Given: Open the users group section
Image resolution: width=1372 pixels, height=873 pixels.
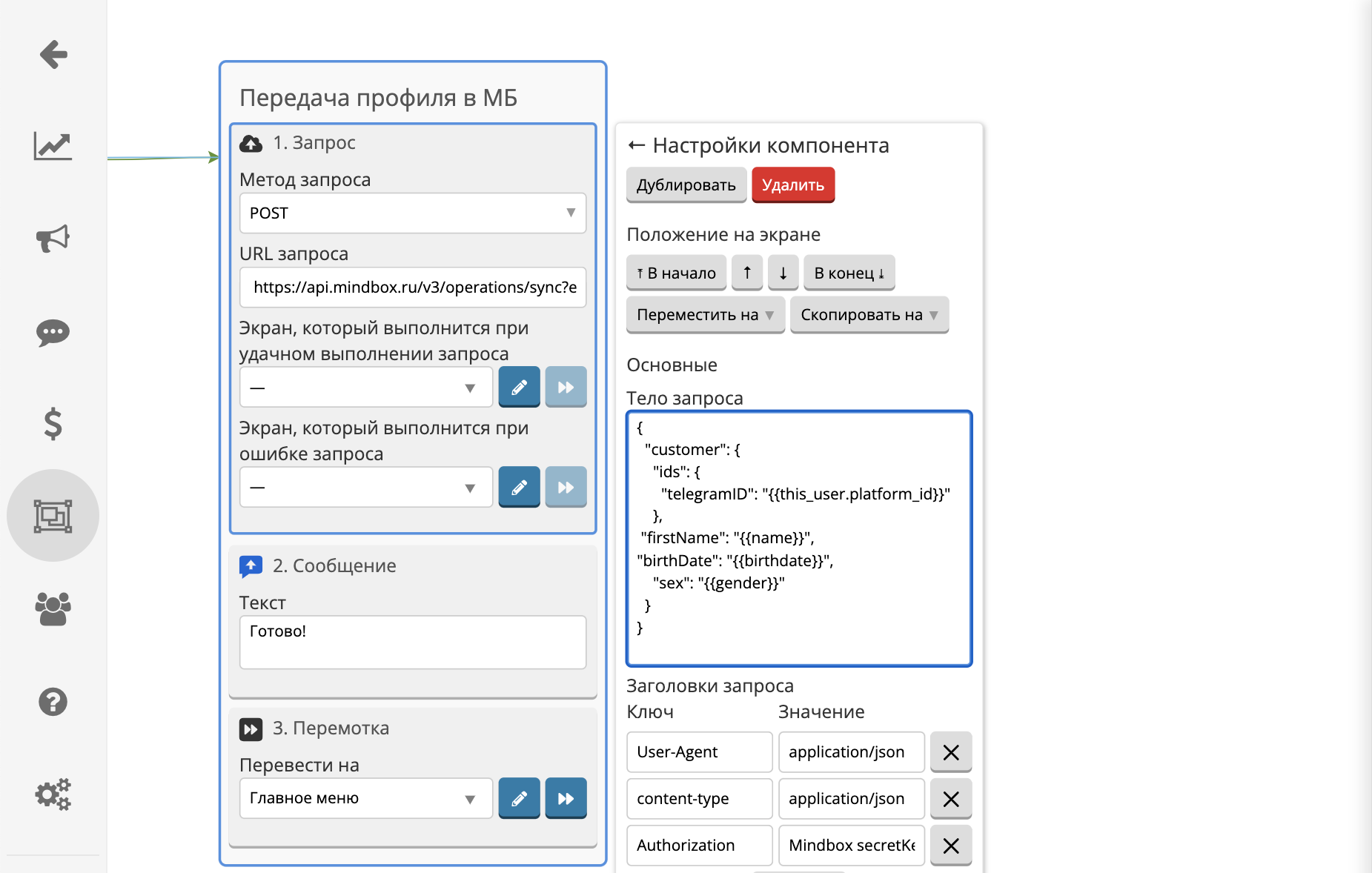Looking at the screenshot, I should (53, 608).
